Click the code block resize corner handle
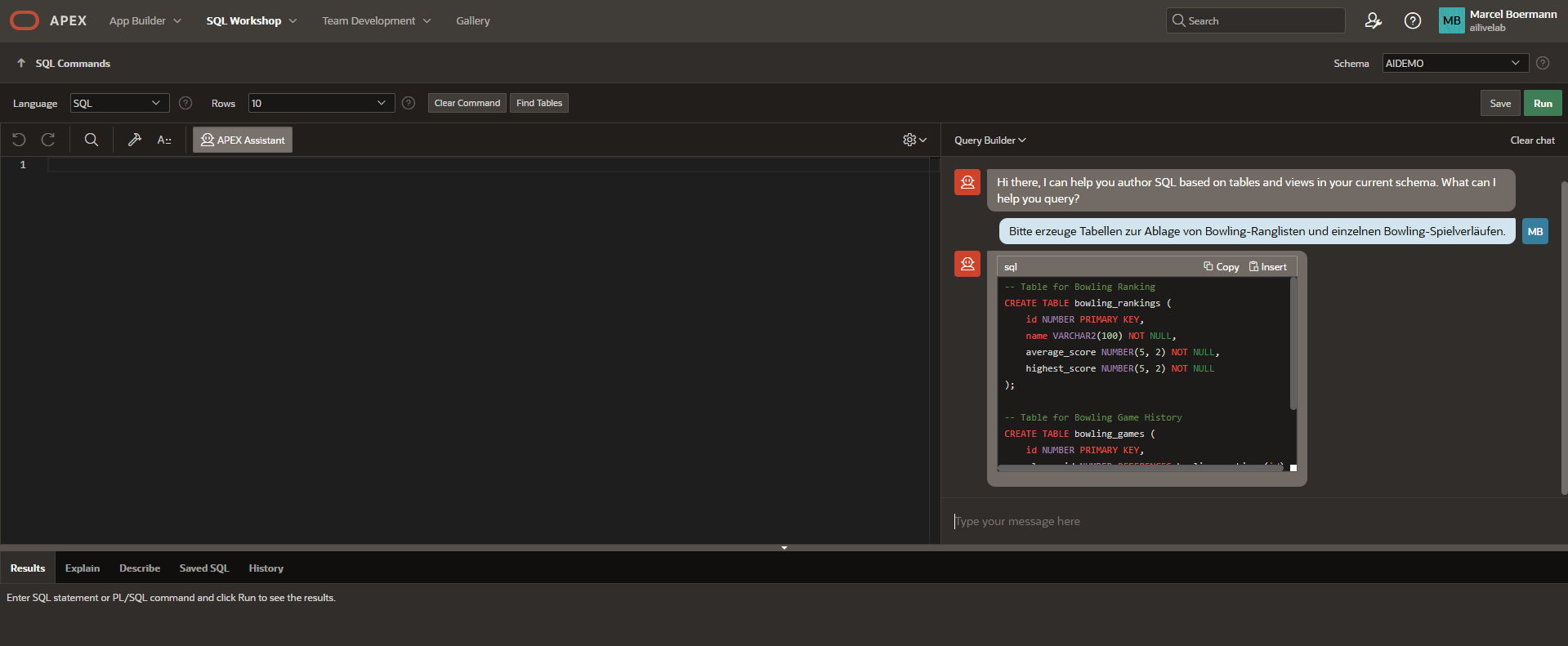Image resolution: width=1568 pixels, height=646 pixels. point(1293,468)
